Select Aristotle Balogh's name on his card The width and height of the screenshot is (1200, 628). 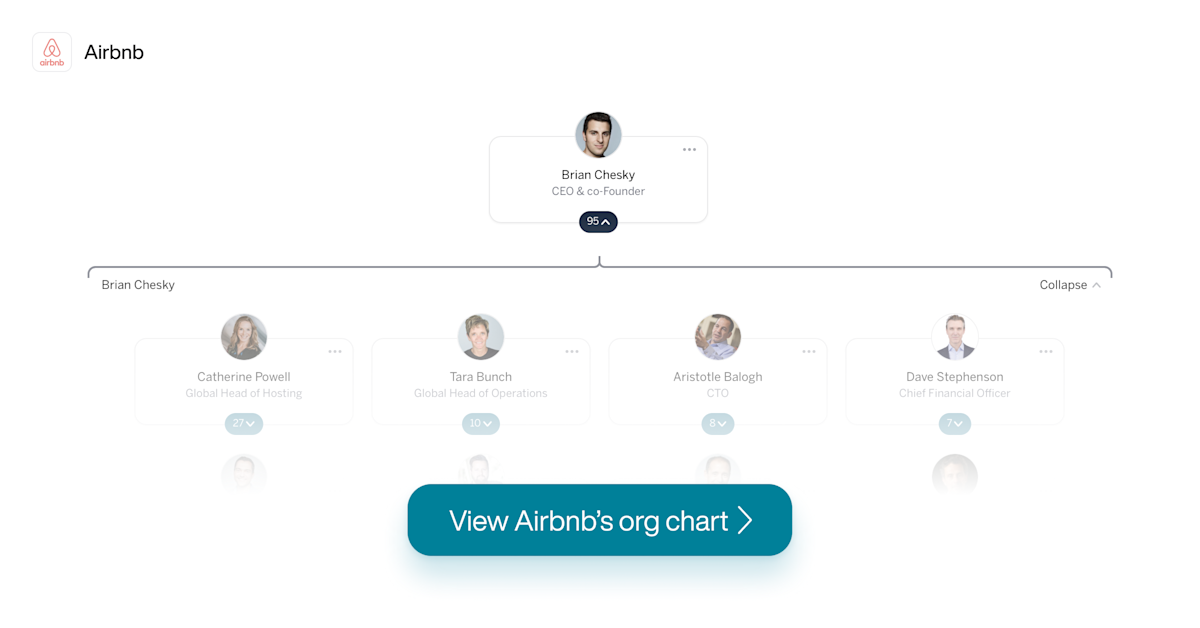pos(717,376)
